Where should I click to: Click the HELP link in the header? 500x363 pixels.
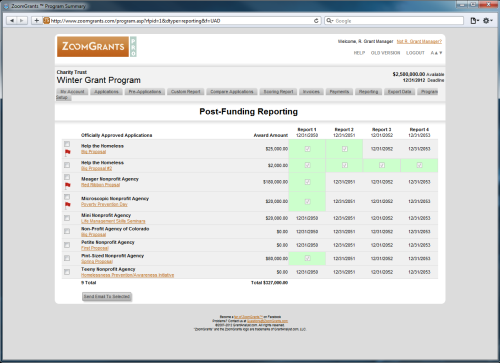pyautogui.click(x=359, y=53)
